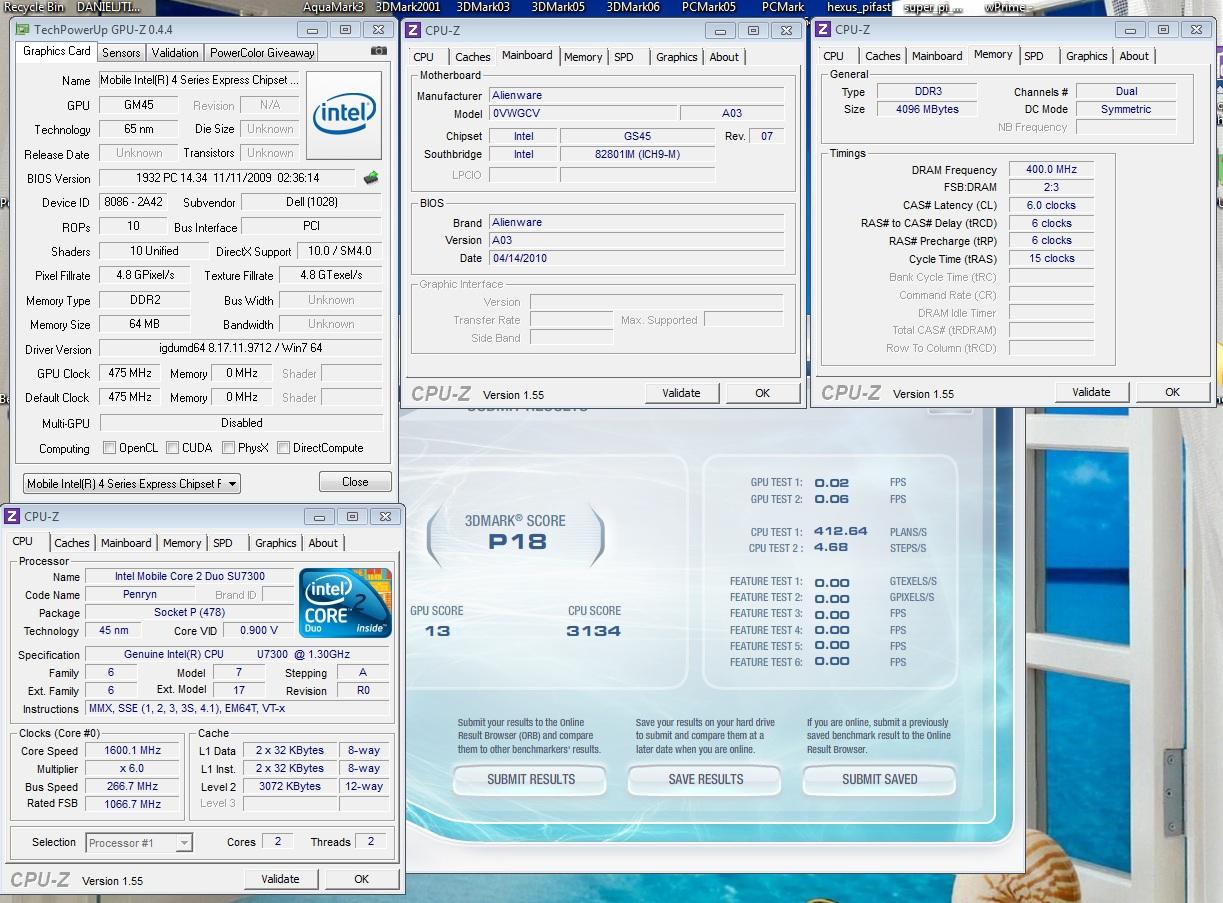This screenshot has width=1223, height=903.
Task: Open the 3DMark03 desktop shortcut
Action: (483, 7)
